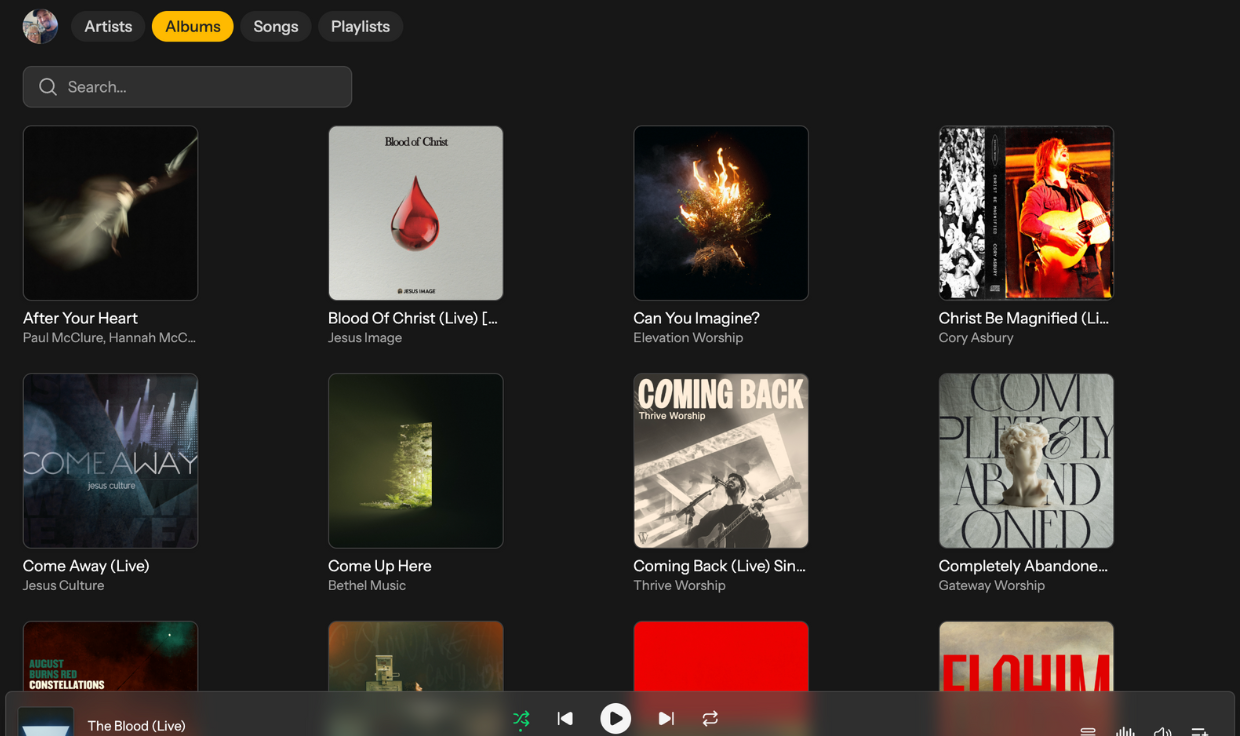The width and height of the screenshot is (1240, 736).
Task: Switch to the Artists tab
Action: coord(108,27)
